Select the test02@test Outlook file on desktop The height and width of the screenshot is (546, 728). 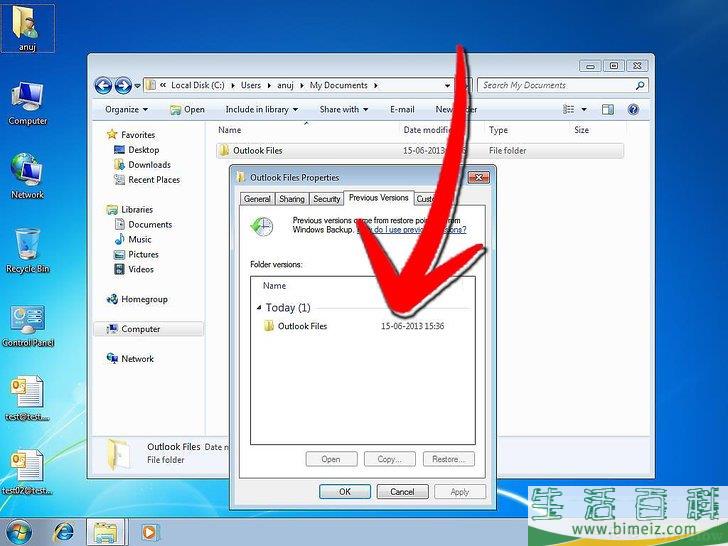[x=27, y=472]
